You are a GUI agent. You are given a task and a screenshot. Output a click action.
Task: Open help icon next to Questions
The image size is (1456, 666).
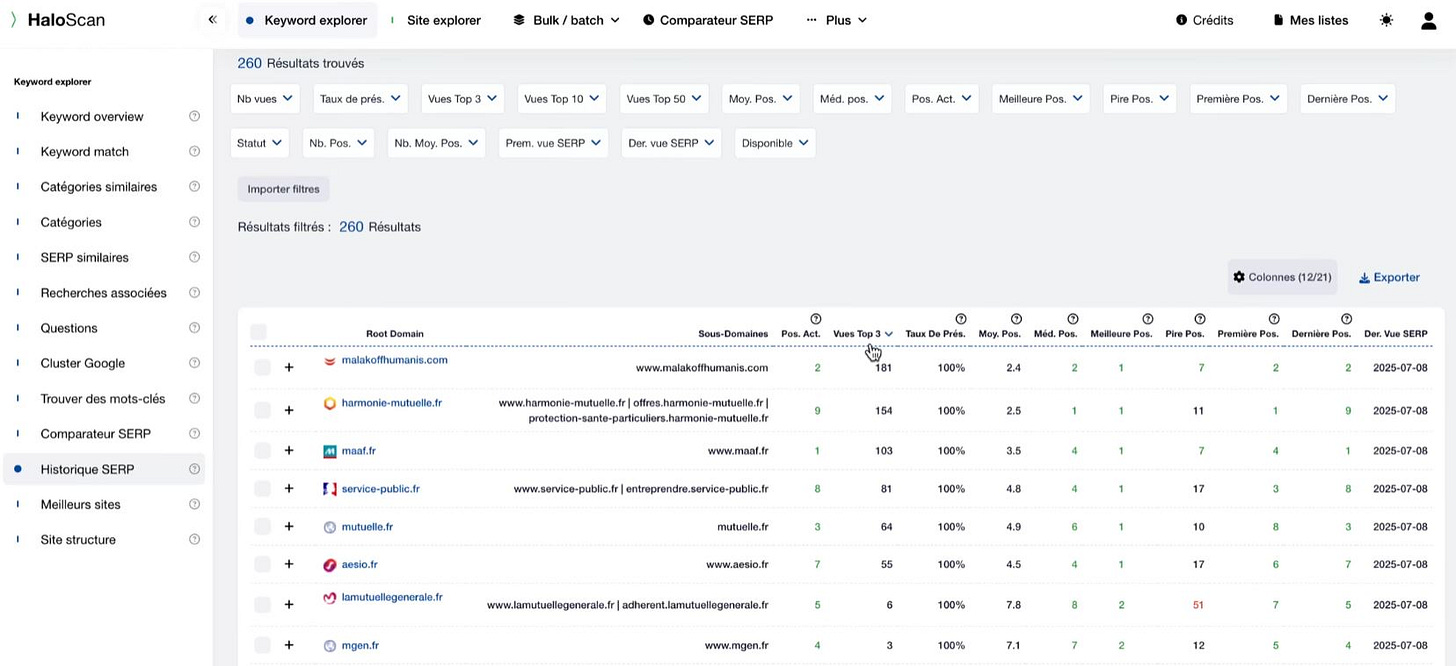tap(195, 327)
